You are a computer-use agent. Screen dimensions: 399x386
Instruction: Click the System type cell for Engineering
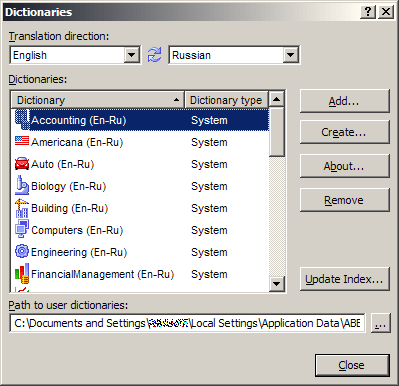coord(209,252)
